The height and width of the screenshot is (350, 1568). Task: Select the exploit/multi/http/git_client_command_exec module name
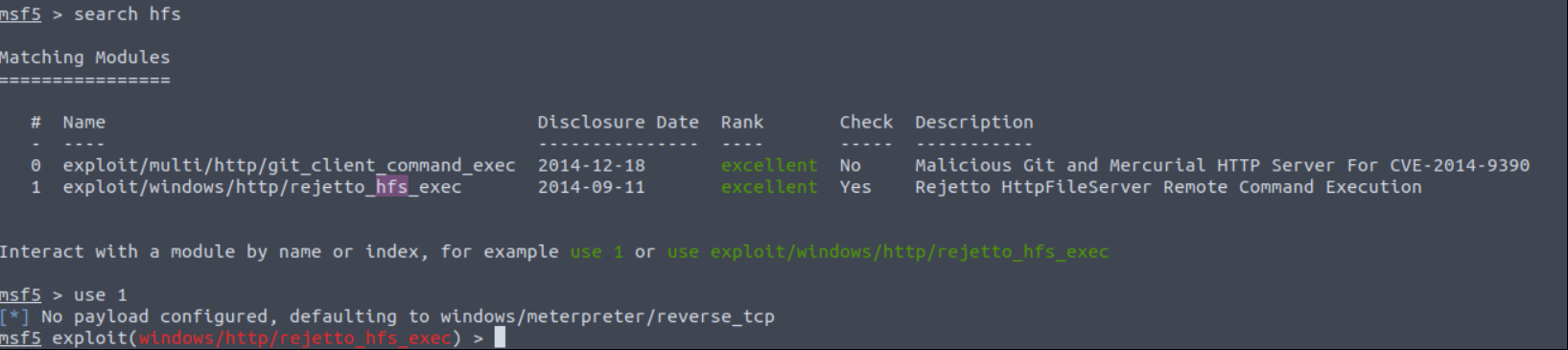point(290,166)
